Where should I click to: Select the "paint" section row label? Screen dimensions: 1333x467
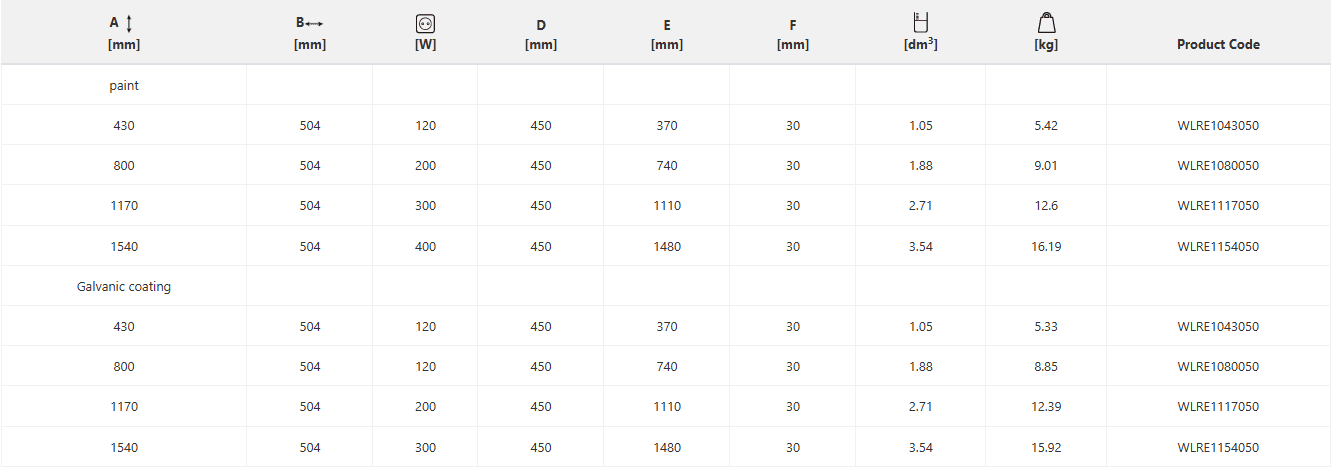point(124,86)
